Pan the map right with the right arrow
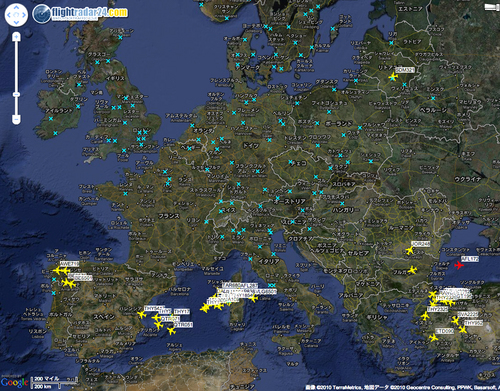This screenshot has height=391, width=500. (24, 15)
